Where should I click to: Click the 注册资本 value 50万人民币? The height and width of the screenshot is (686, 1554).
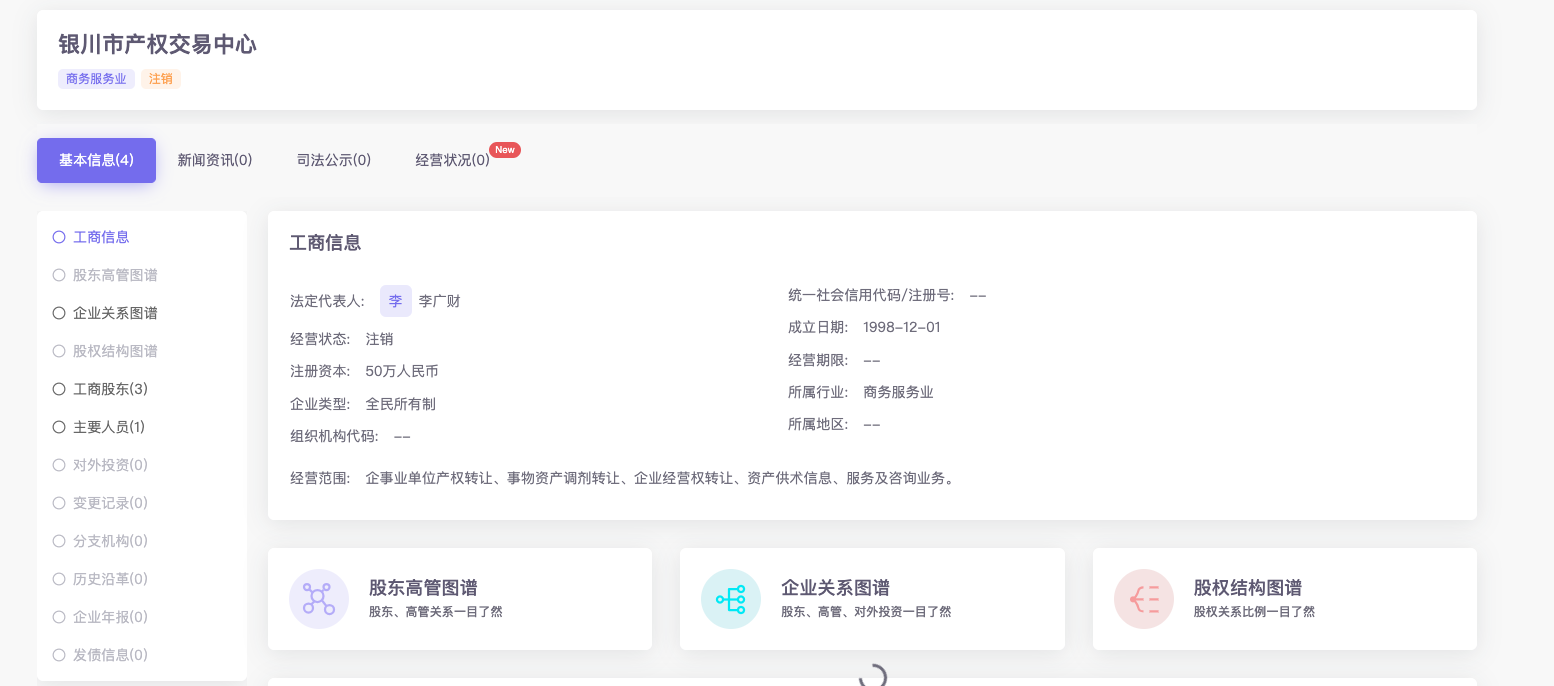402,371
